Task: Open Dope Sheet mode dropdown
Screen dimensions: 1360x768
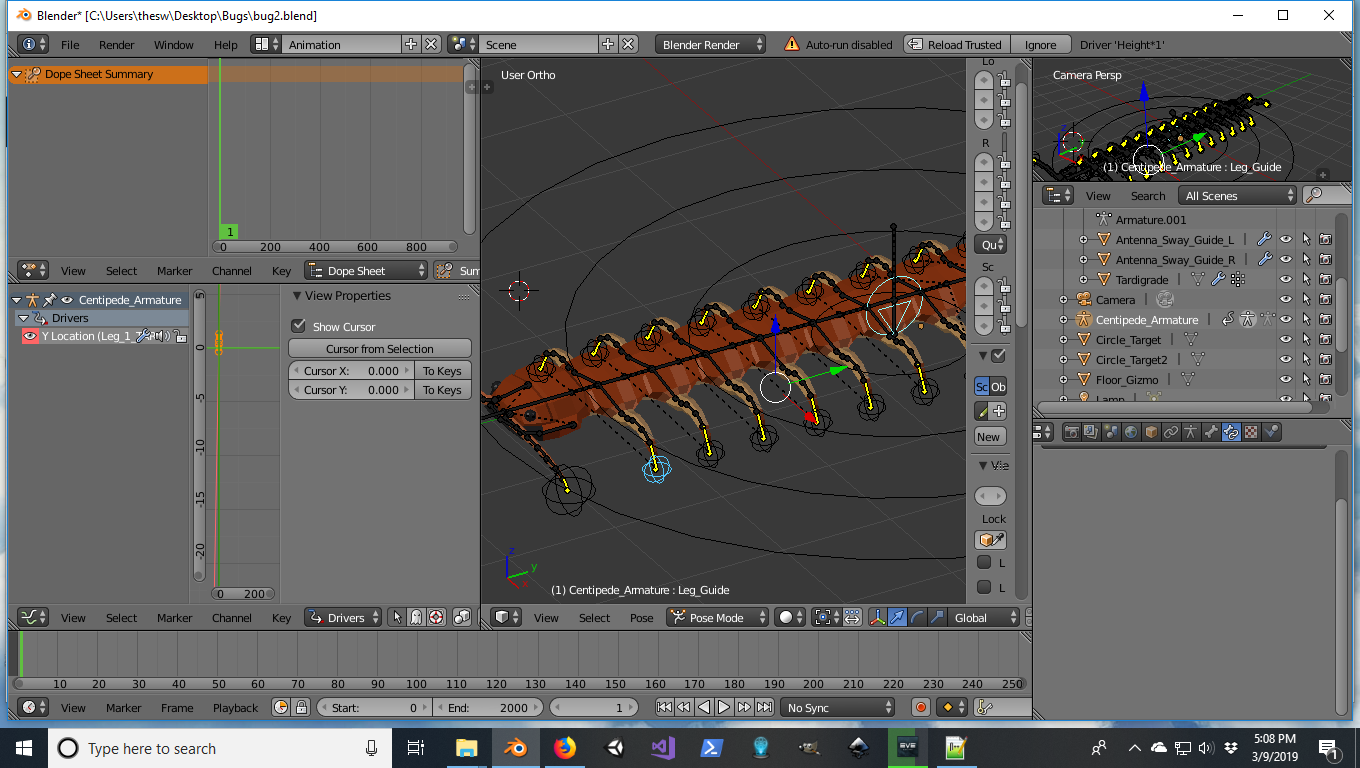Action: [366, 270]
